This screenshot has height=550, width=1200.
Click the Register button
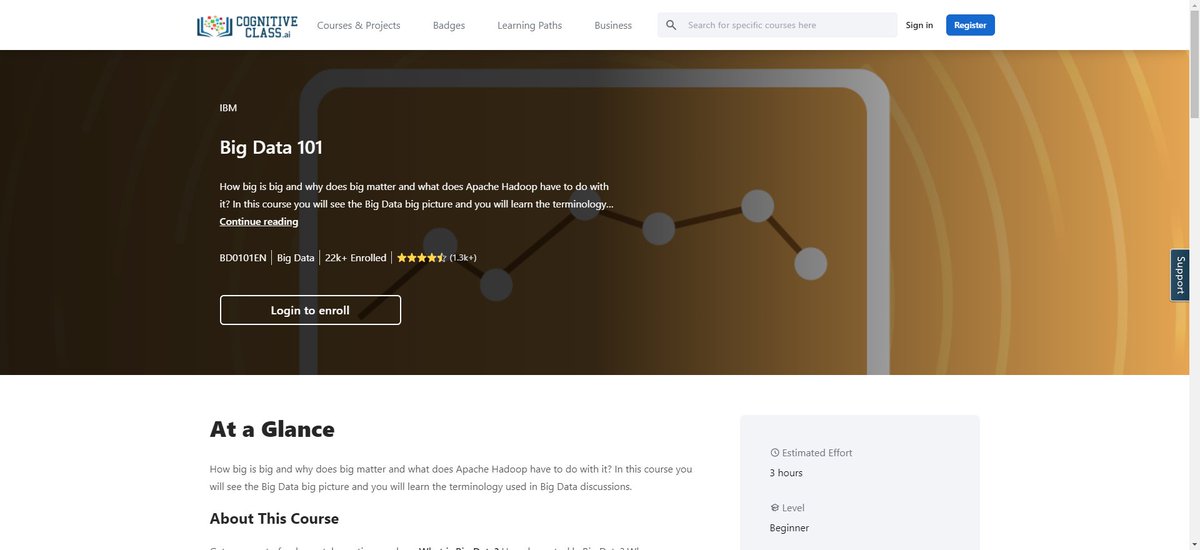[x=970, y=25]
